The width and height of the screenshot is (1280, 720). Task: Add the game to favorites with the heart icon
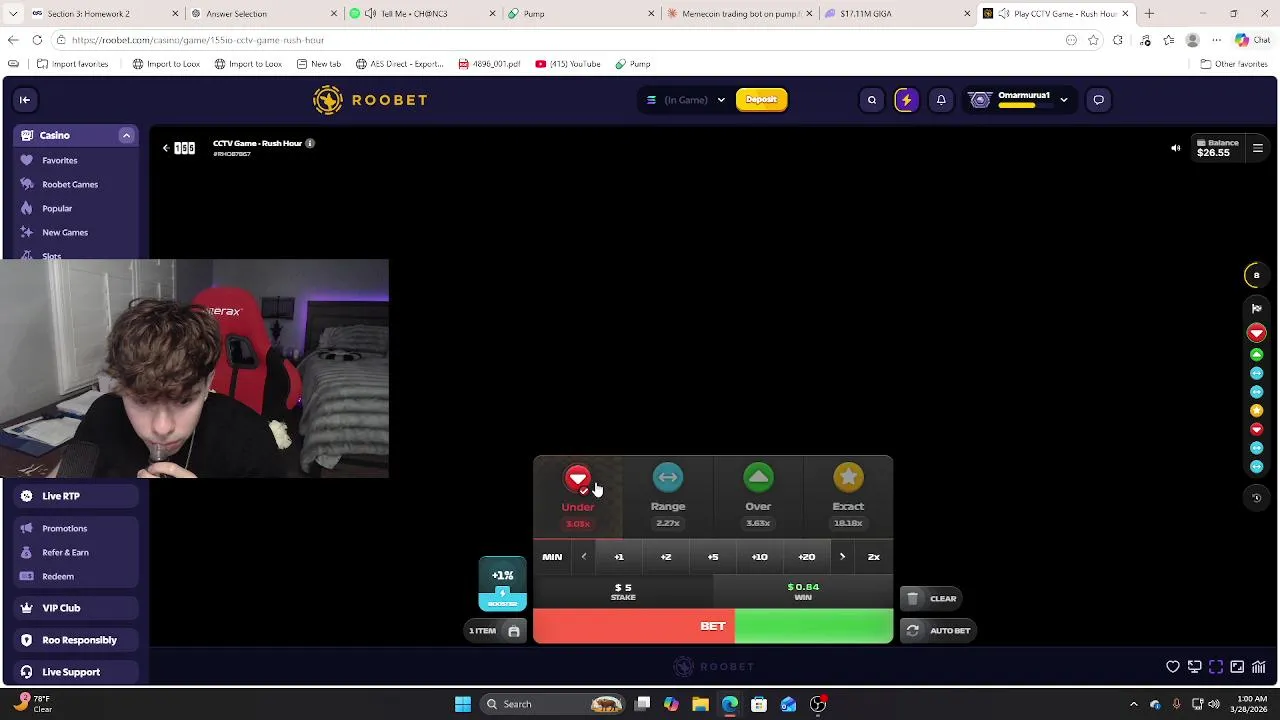click(x=1173, y=667)
